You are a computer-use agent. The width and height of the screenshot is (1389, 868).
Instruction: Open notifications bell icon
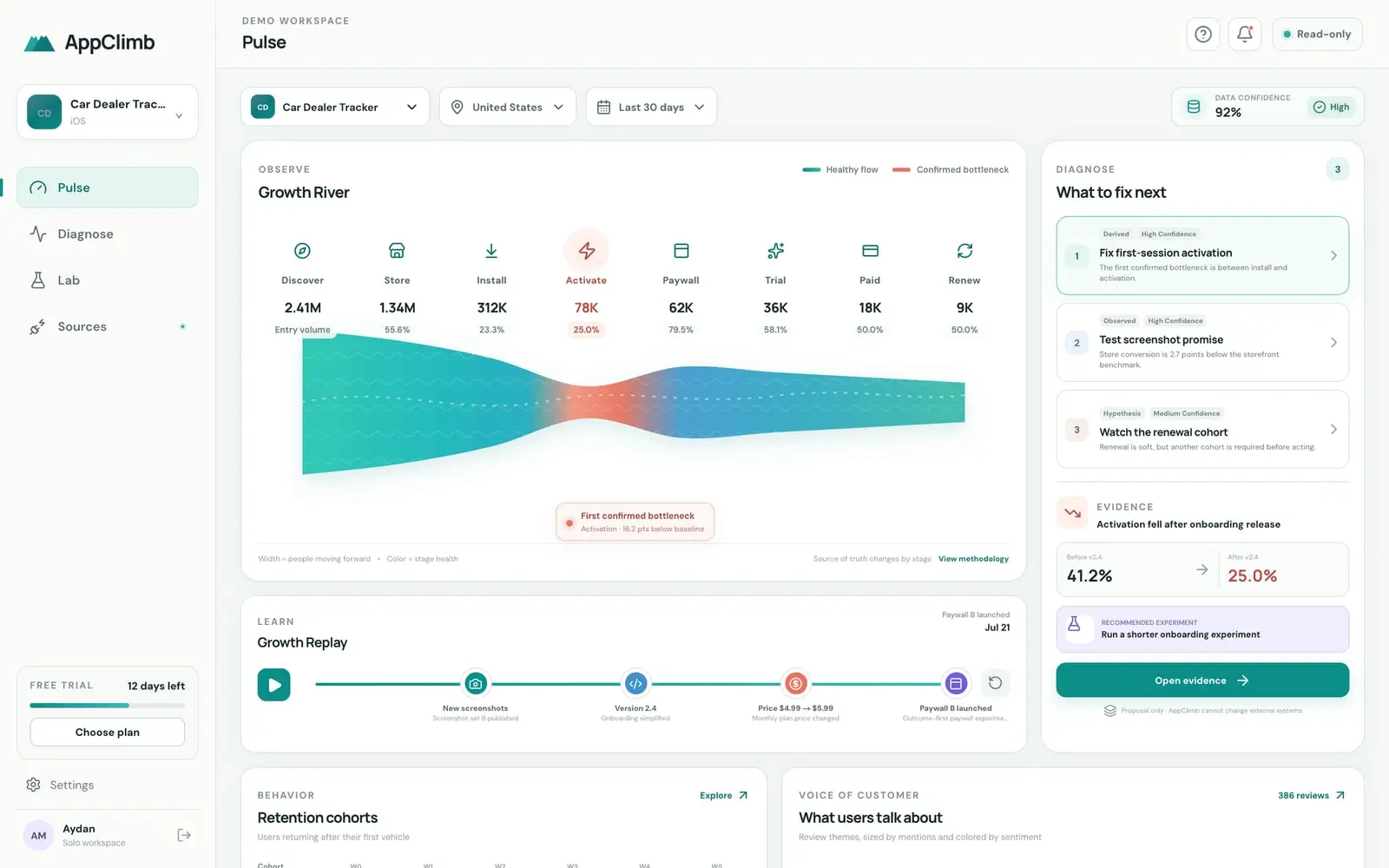point(1244,34)
